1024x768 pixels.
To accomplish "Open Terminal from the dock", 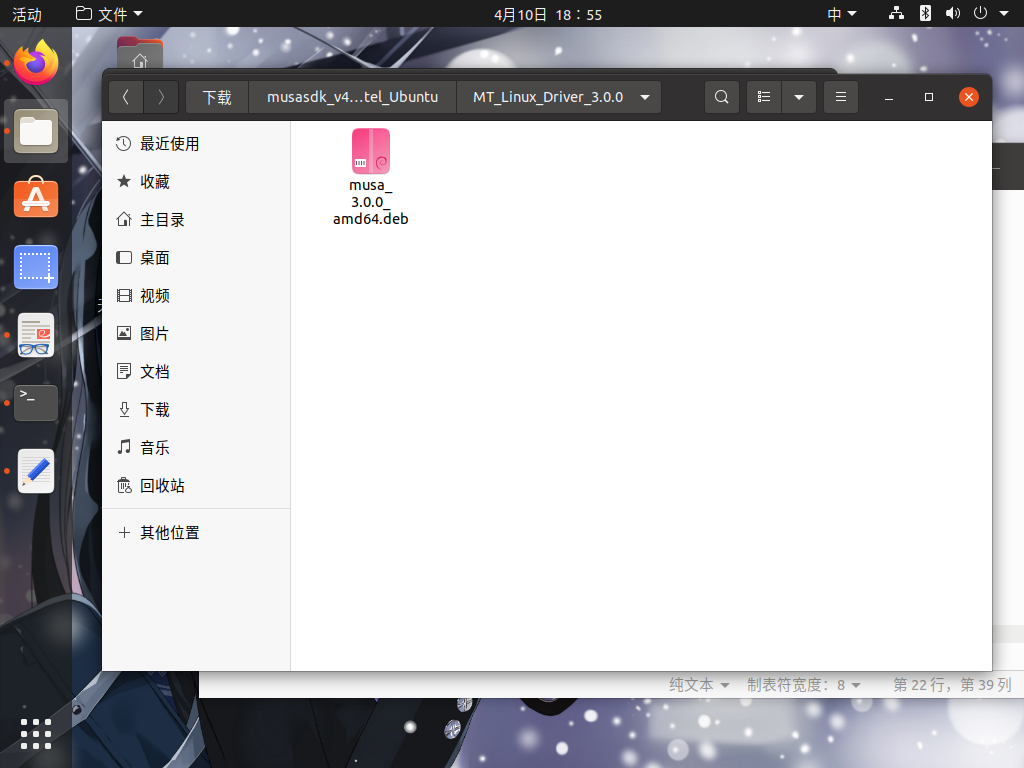I will (x=36, y=403).
